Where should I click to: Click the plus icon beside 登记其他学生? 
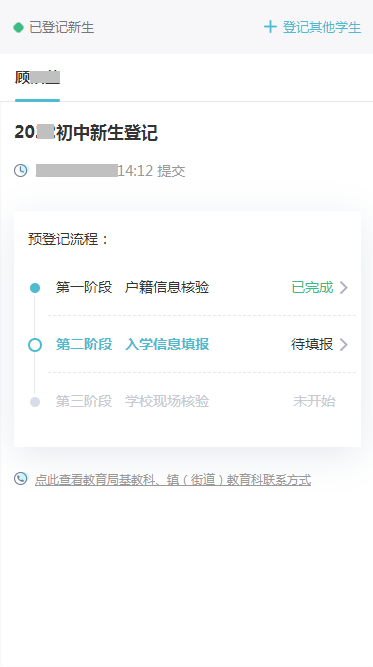(x=270, y=27)
